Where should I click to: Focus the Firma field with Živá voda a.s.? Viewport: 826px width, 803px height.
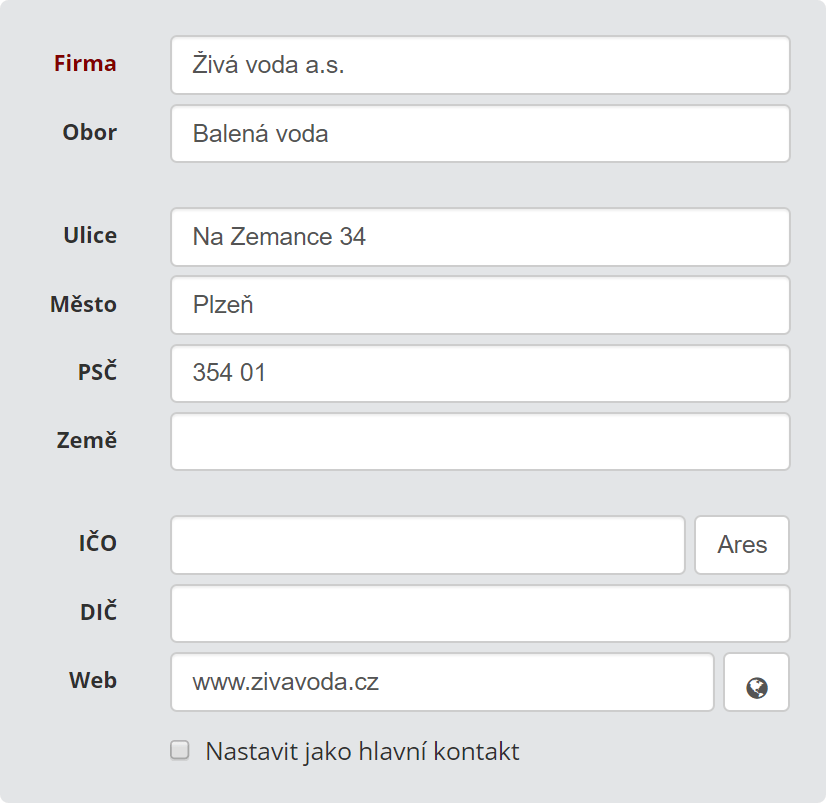(480, 65)
